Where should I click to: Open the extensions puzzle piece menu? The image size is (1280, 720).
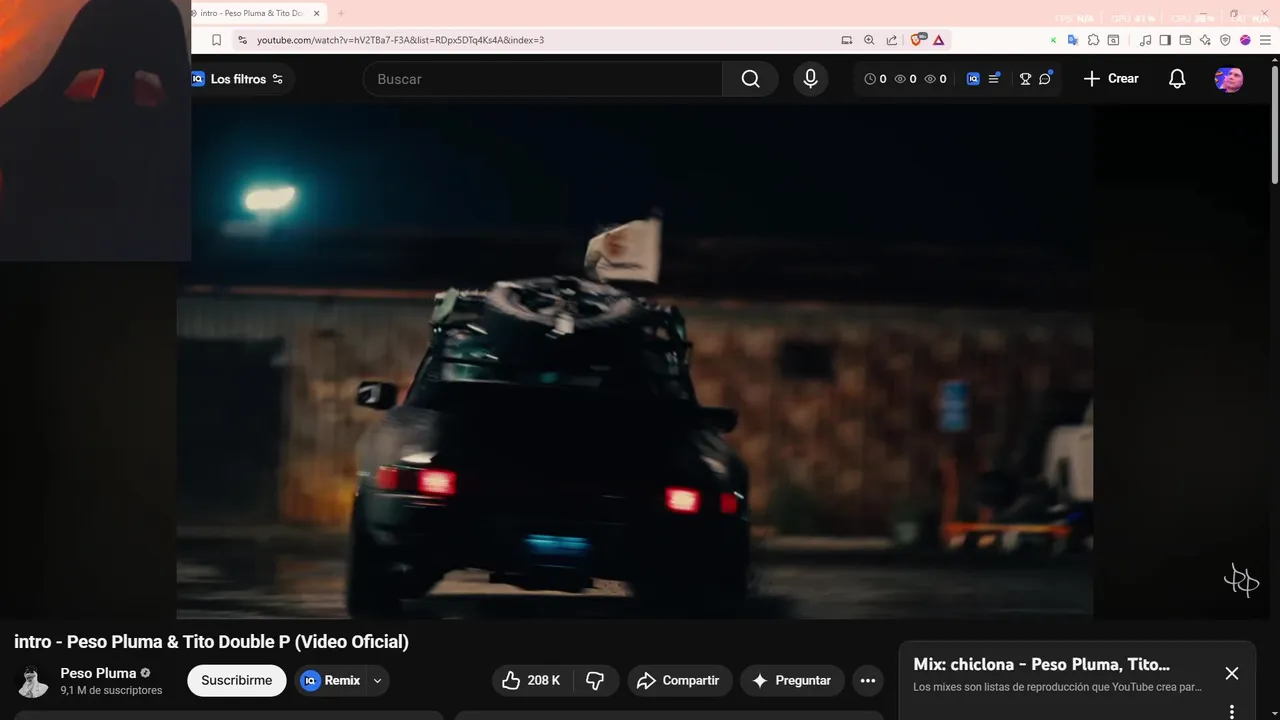click(1093, 40)
